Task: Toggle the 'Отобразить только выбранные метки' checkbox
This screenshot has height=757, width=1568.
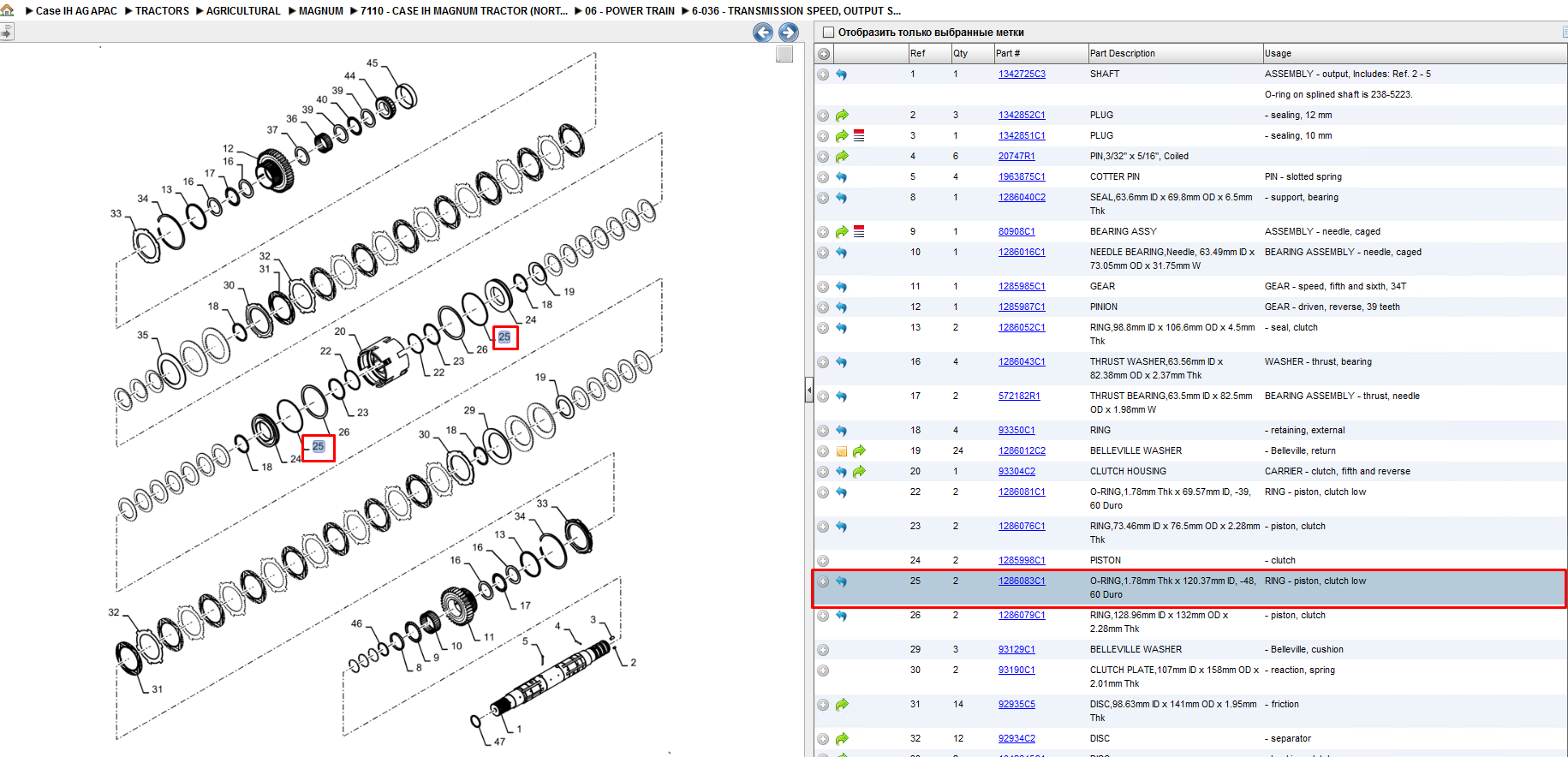Action: [x=828, y=33]
